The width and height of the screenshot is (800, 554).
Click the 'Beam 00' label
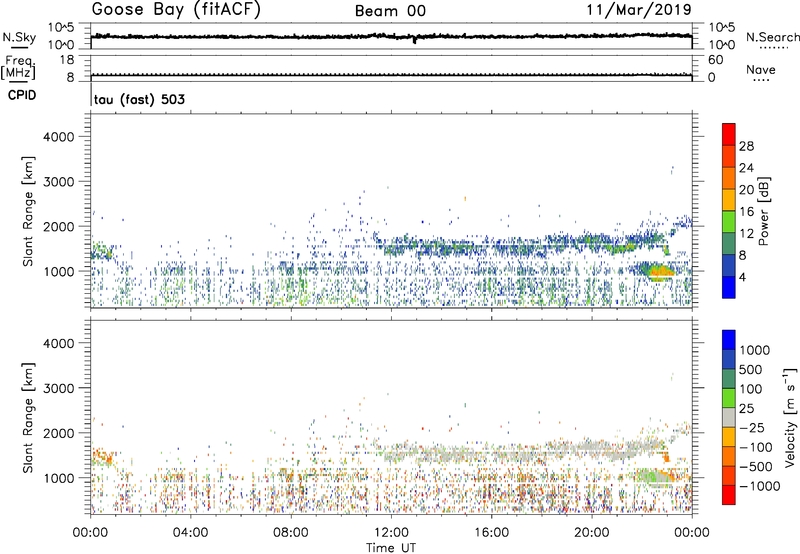[390, 11]
